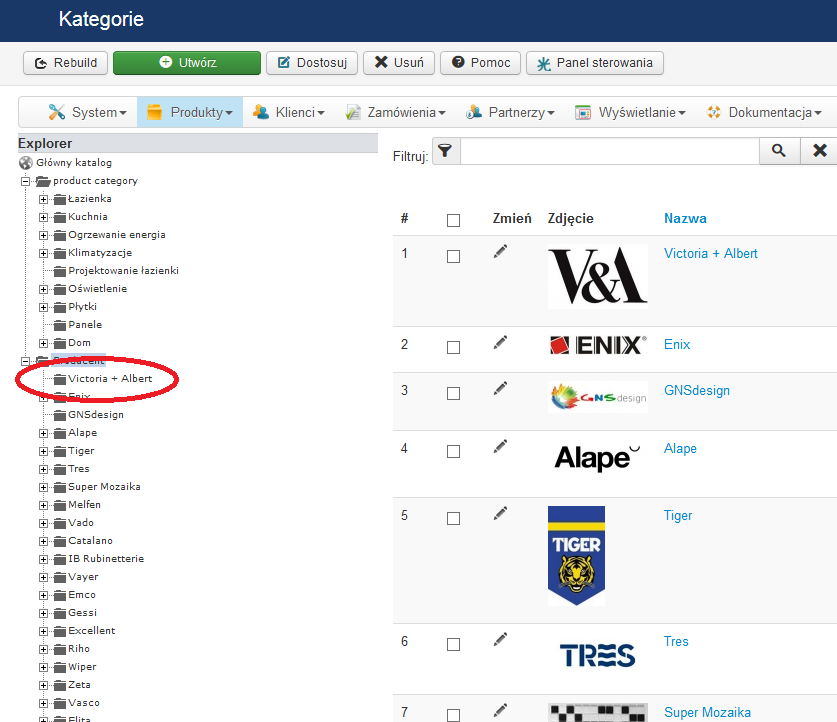
Task: Check the Alape row checkbox
Action: click(x=453, y=451)
